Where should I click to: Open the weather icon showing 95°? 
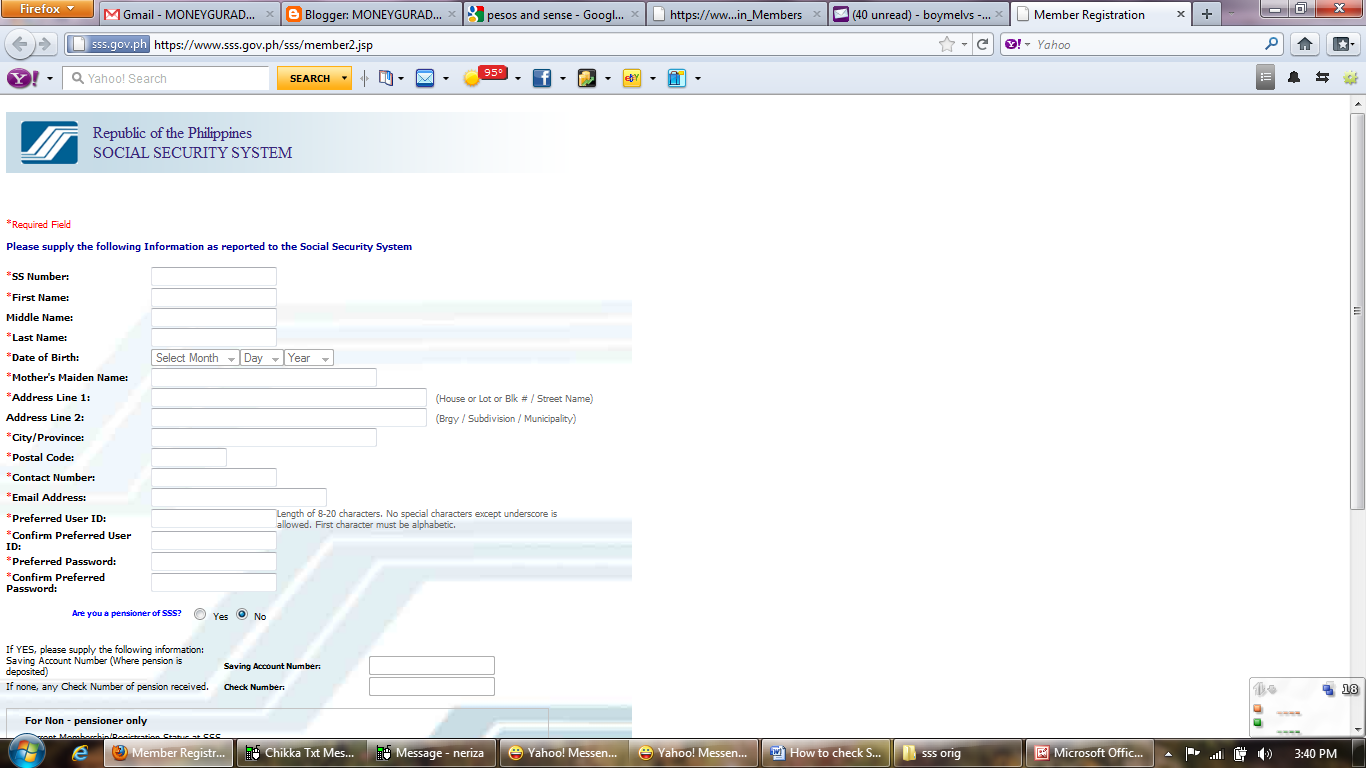click(485, 76)
